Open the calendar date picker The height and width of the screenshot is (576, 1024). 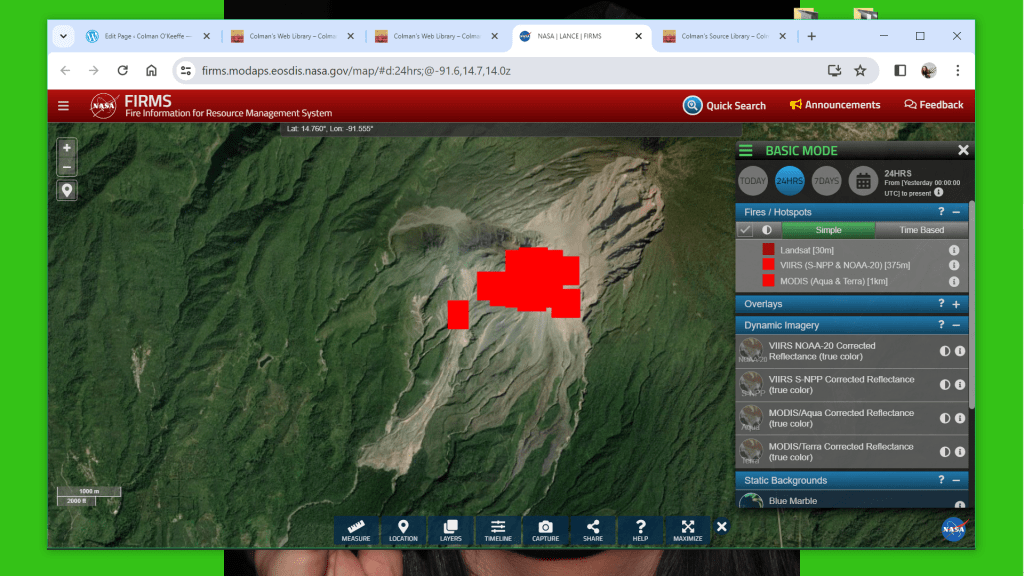[x=863, y=181]
